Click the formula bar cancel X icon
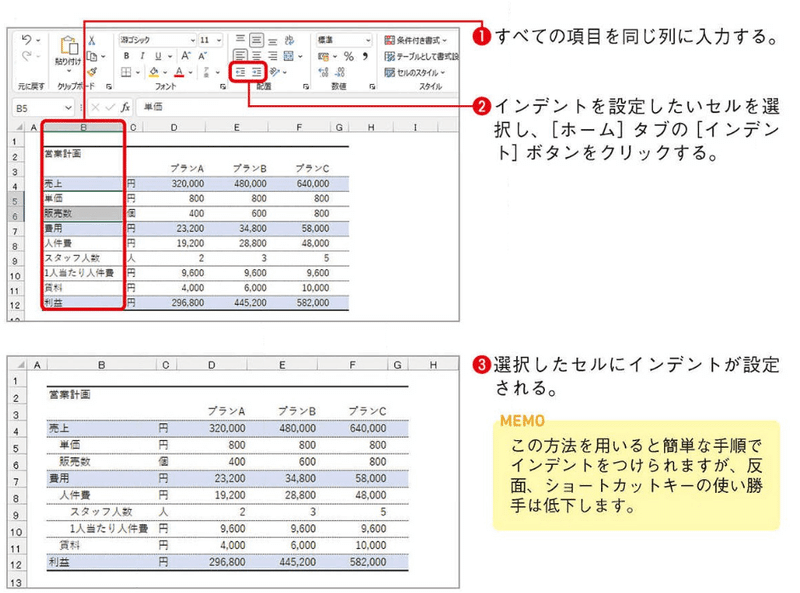800x593 pixels. [95, 108]
